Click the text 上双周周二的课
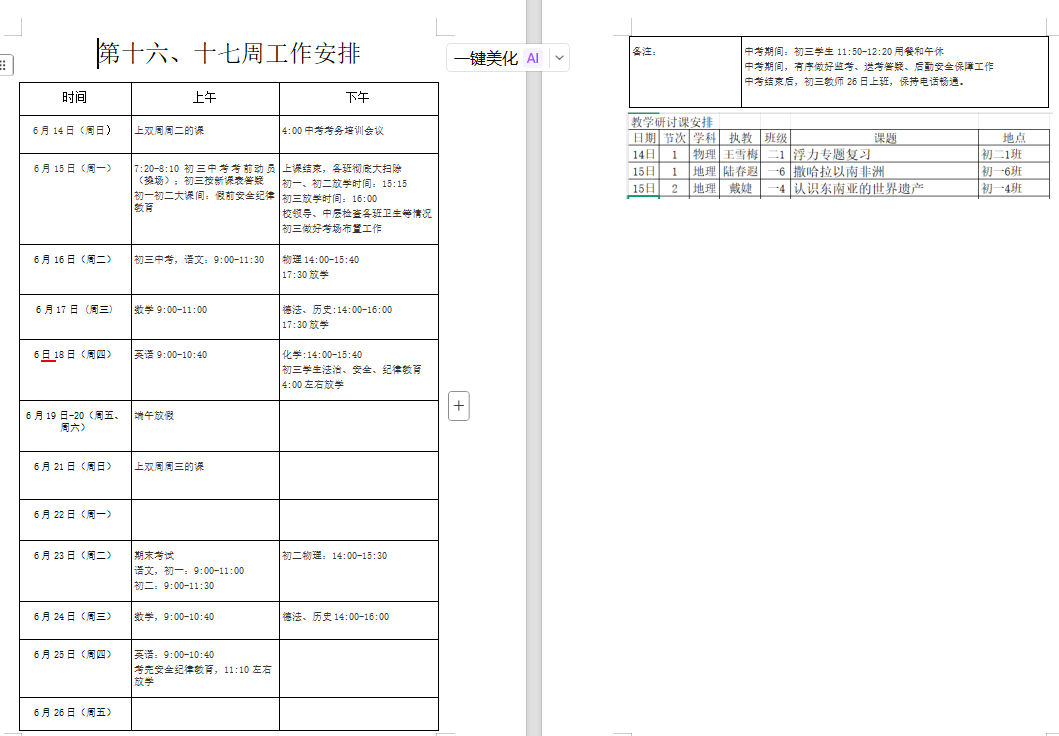The height and width of the screenshot is (736, 1059). (x=169, y=130)
